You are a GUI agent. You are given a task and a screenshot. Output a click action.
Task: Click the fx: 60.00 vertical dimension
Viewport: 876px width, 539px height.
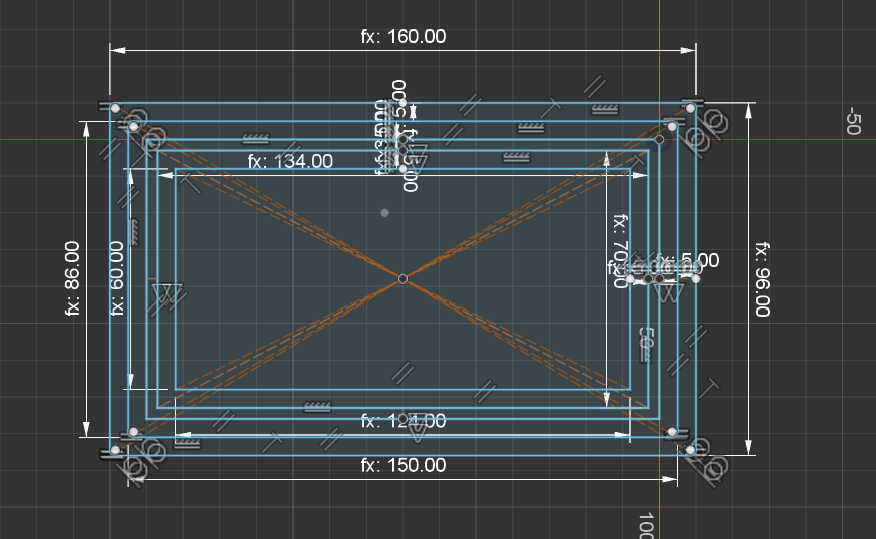click(118, 278)
